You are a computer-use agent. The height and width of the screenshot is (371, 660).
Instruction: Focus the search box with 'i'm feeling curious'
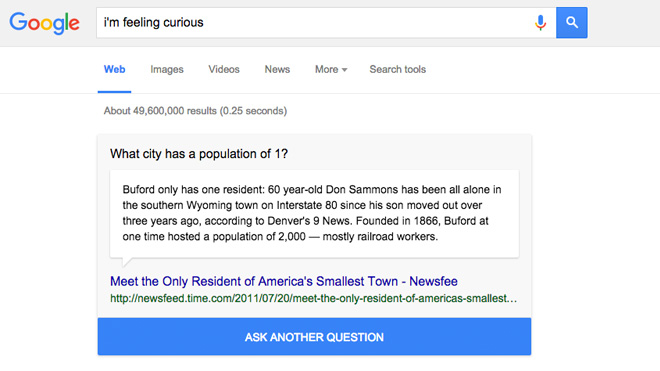(316, 23)
